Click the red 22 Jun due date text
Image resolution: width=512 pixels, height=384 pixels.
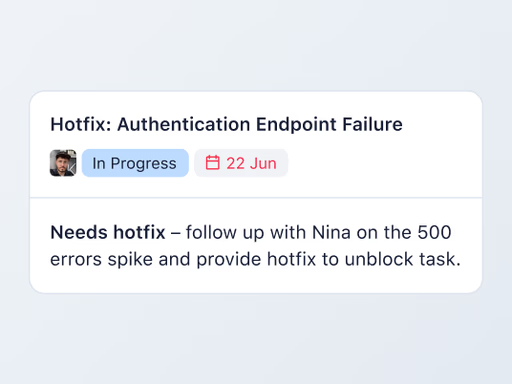coord(251,163)
